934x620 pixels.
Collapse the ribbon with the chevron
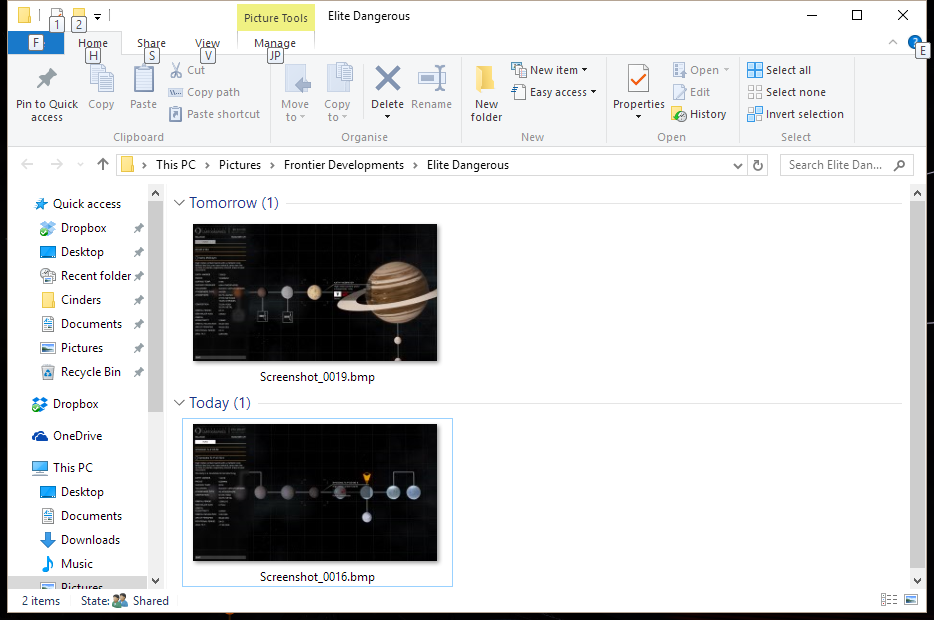[x=892, y=42]
